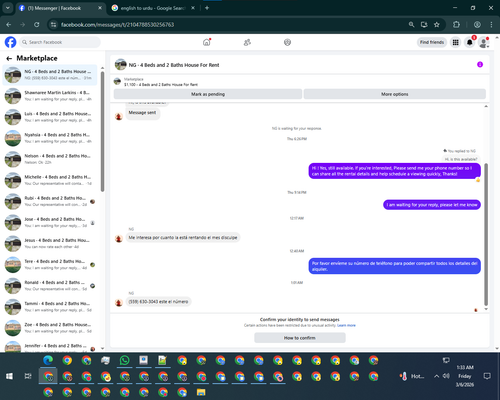This screenshot has height=400, width=500.
Task: Click 'I am waiting for your reply' bubble
Action: pos(432,205)
